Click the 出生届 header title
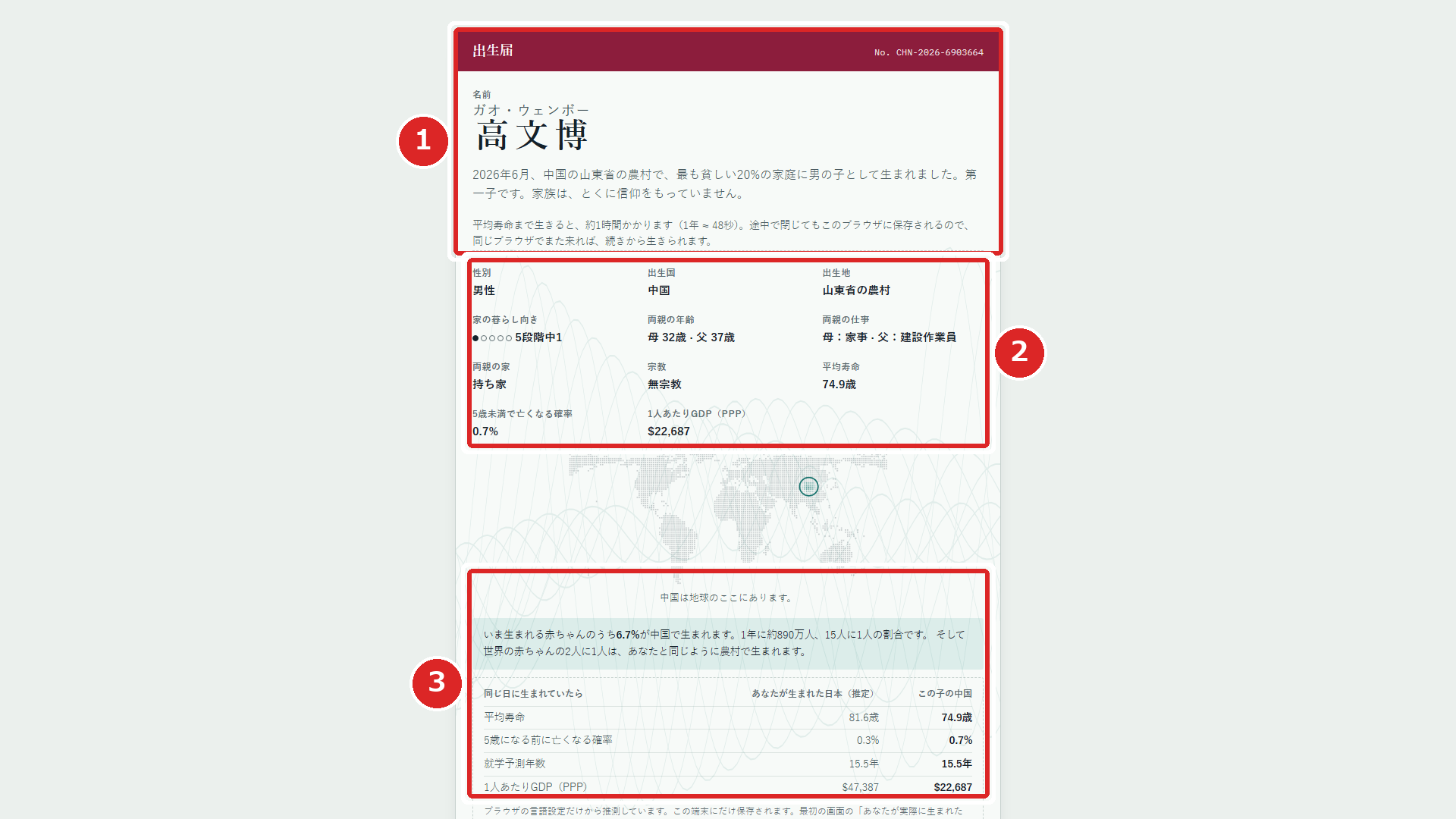 click(x=493, y=51)
